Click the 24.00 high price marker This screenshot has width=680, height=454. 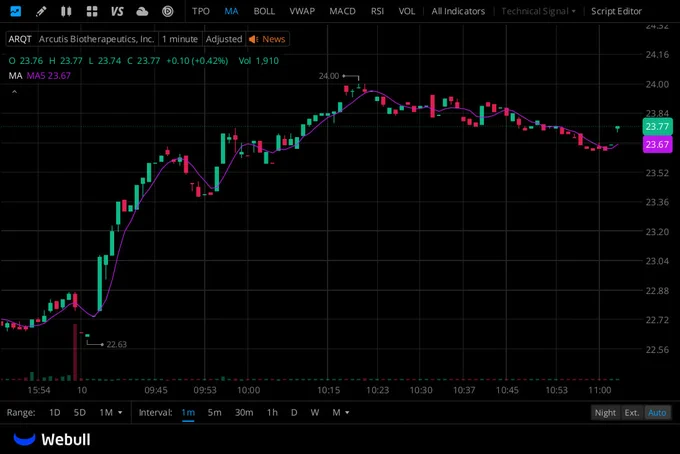(329, 76)
